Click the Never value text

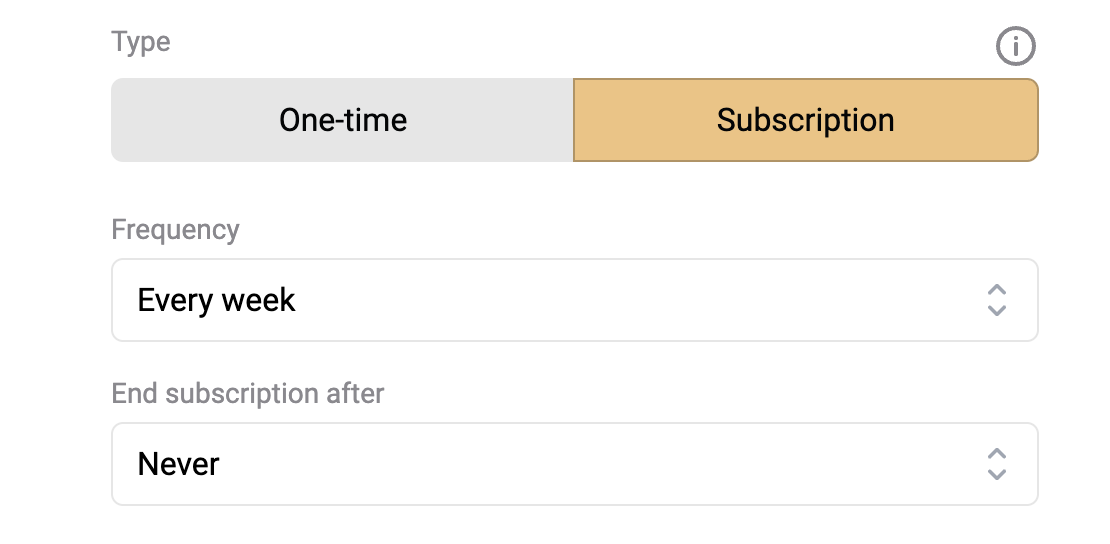point(178,465)
